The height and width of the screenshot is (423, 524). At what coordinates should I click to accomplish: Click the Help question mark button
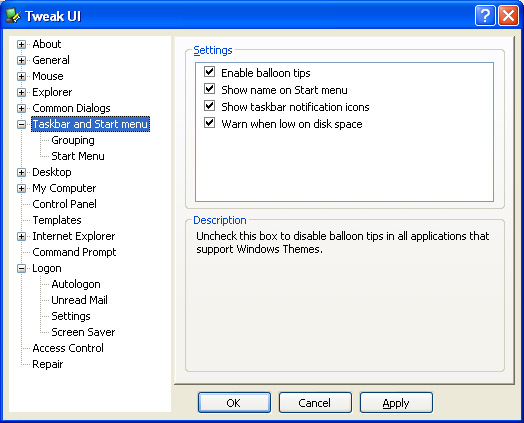(485, 15)
